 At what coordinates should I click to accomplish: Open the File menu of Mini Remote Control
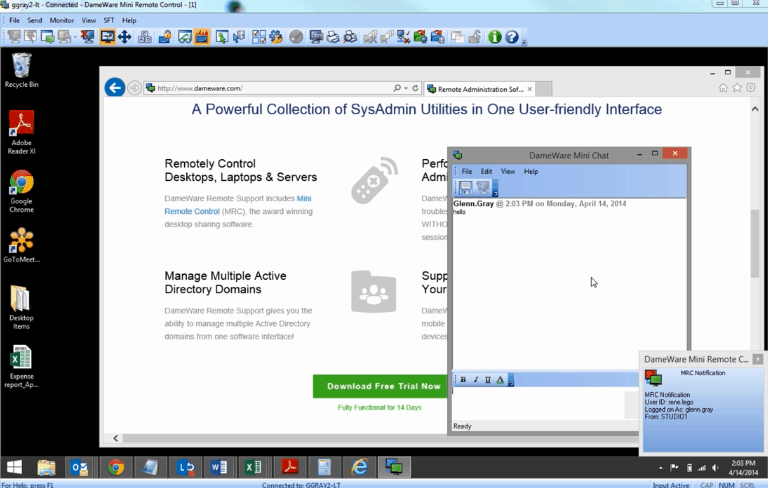(14, 21)
